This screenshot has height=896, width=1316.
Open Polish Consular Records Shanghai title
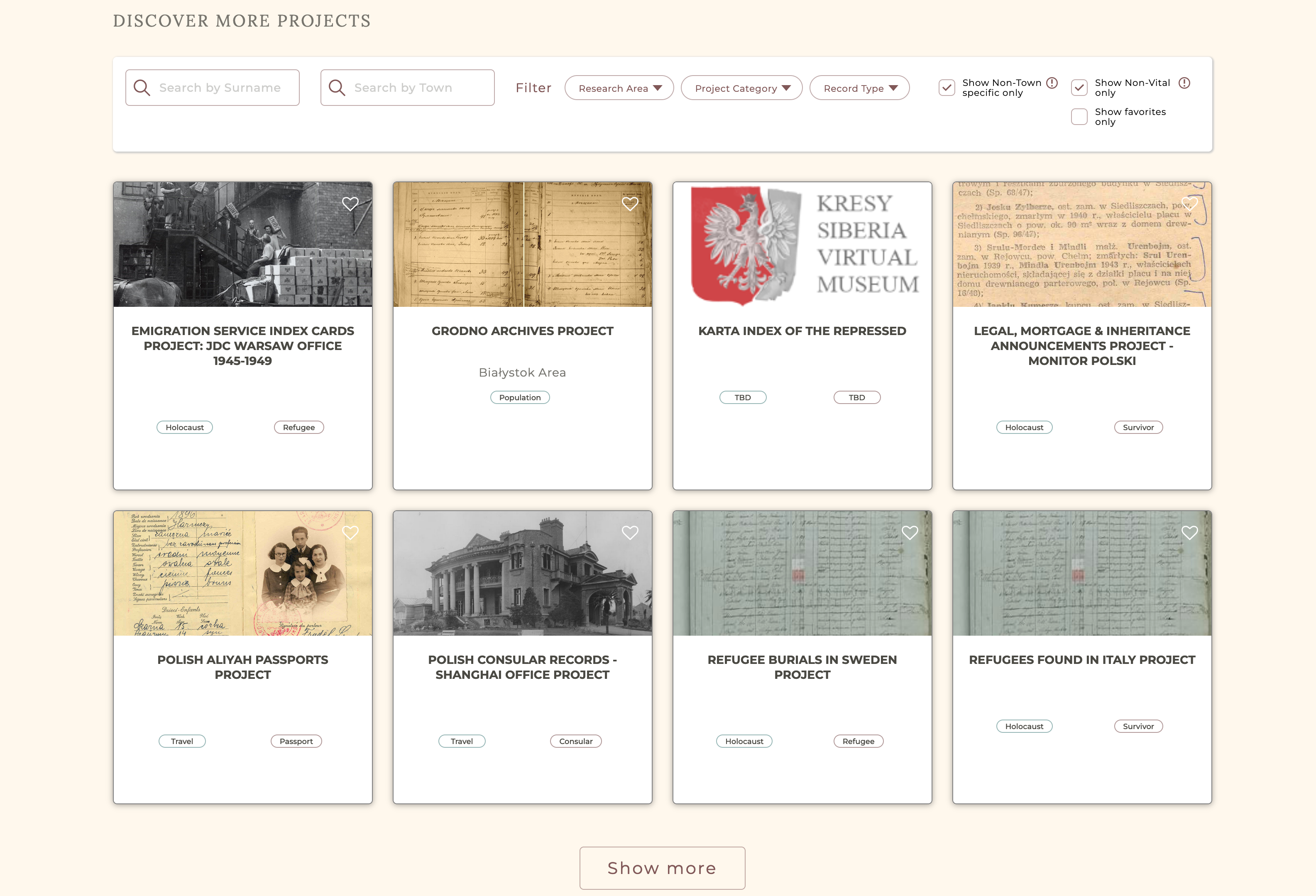tap(522, 667)
